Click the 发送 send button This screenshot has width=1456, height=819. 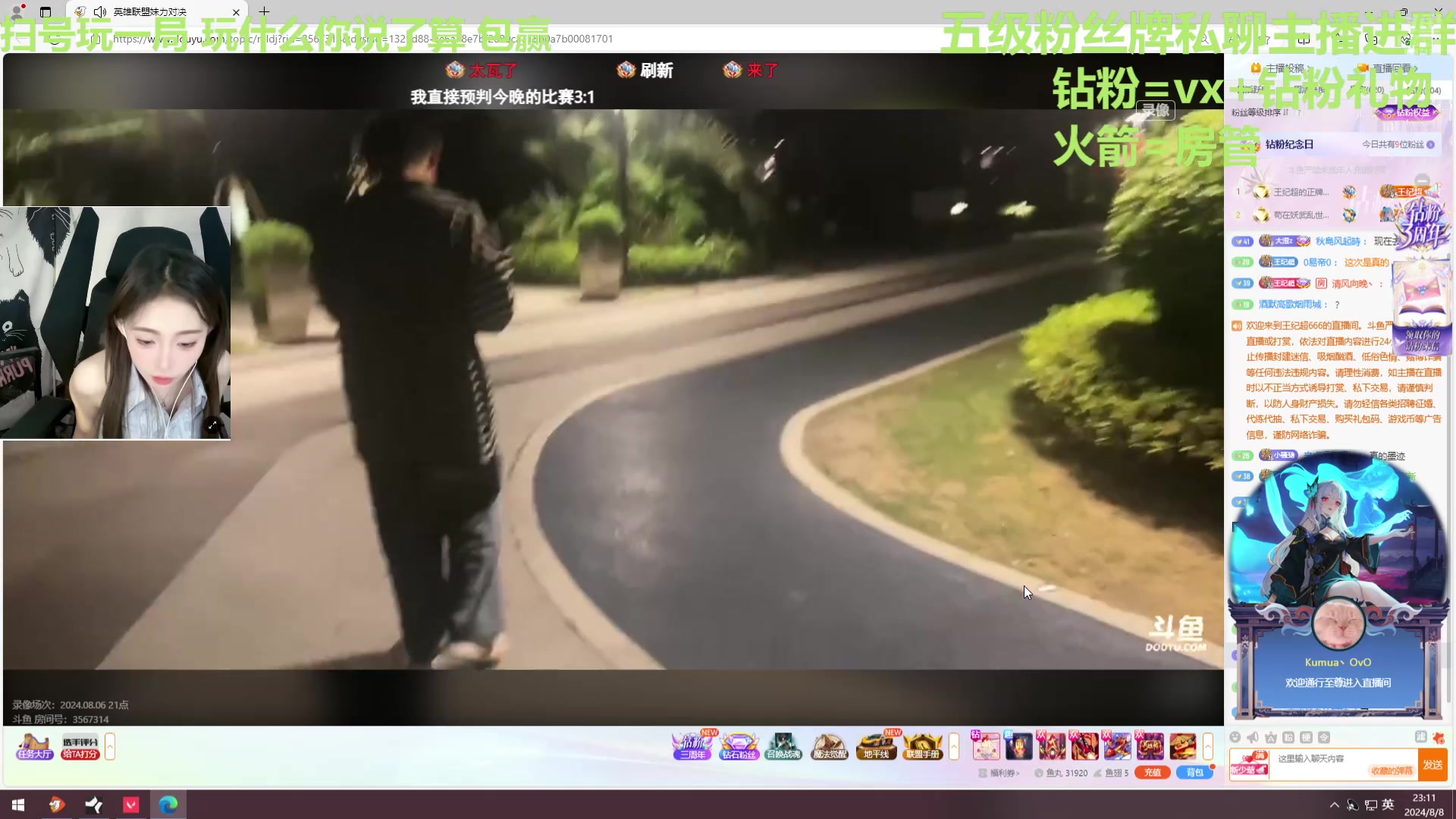tap(1432, 764)
